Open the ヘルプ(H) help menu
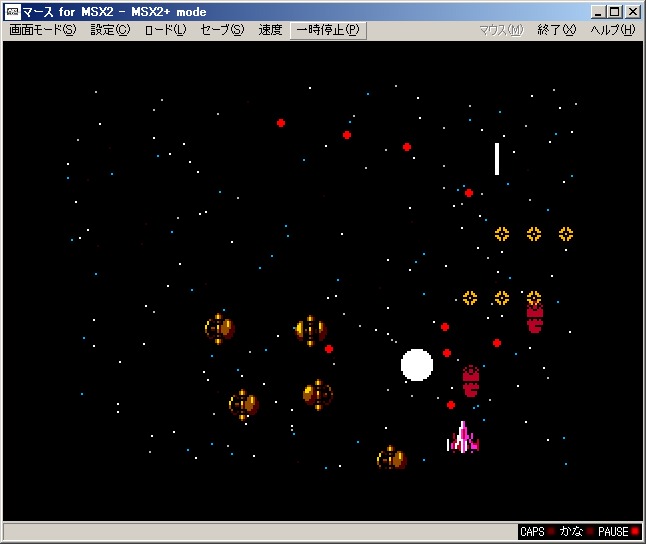This screenshot has width=646, height=544. (612, 30)
